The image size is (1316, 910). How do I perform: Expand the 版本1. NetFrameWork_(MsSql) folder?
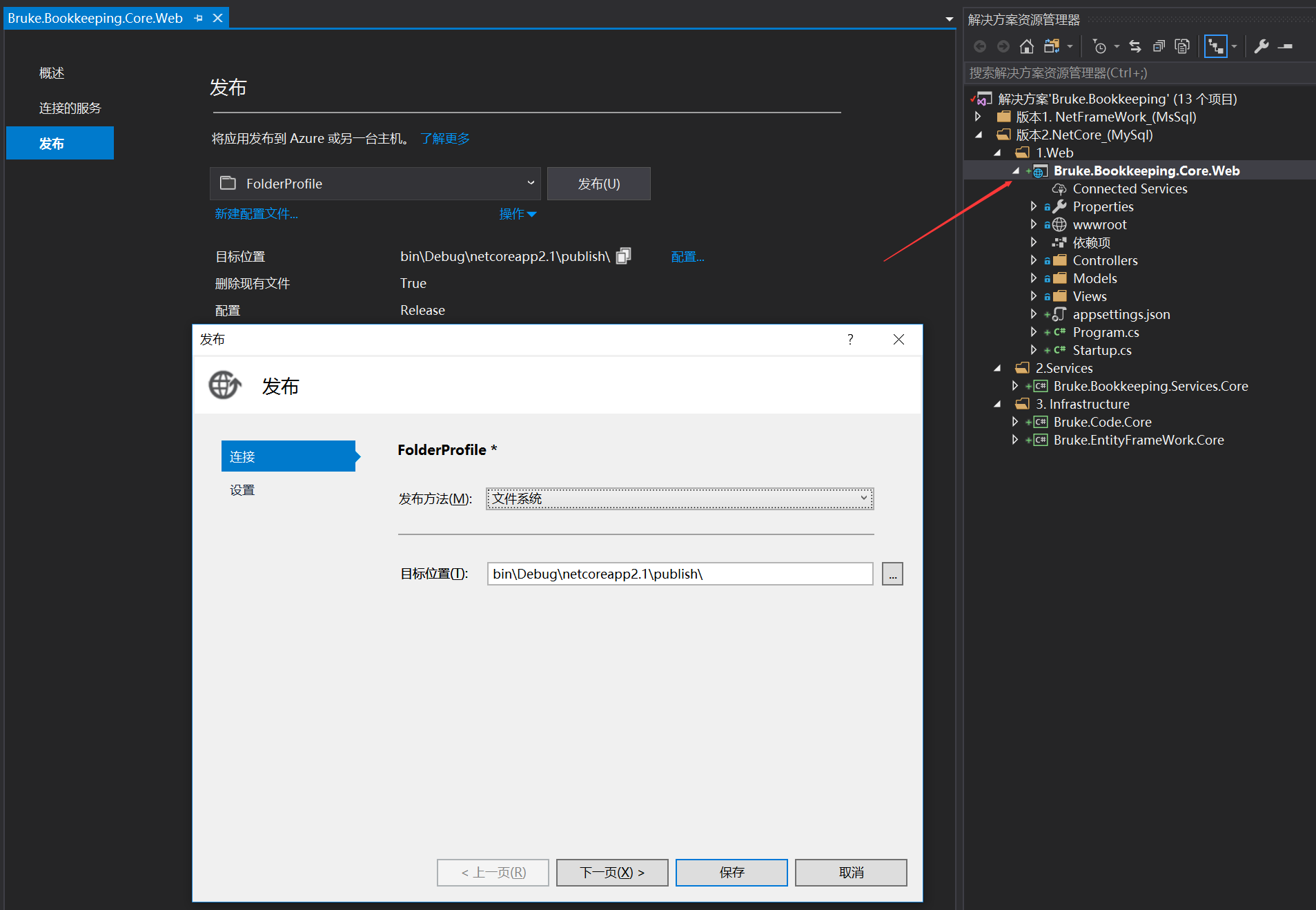978,117
